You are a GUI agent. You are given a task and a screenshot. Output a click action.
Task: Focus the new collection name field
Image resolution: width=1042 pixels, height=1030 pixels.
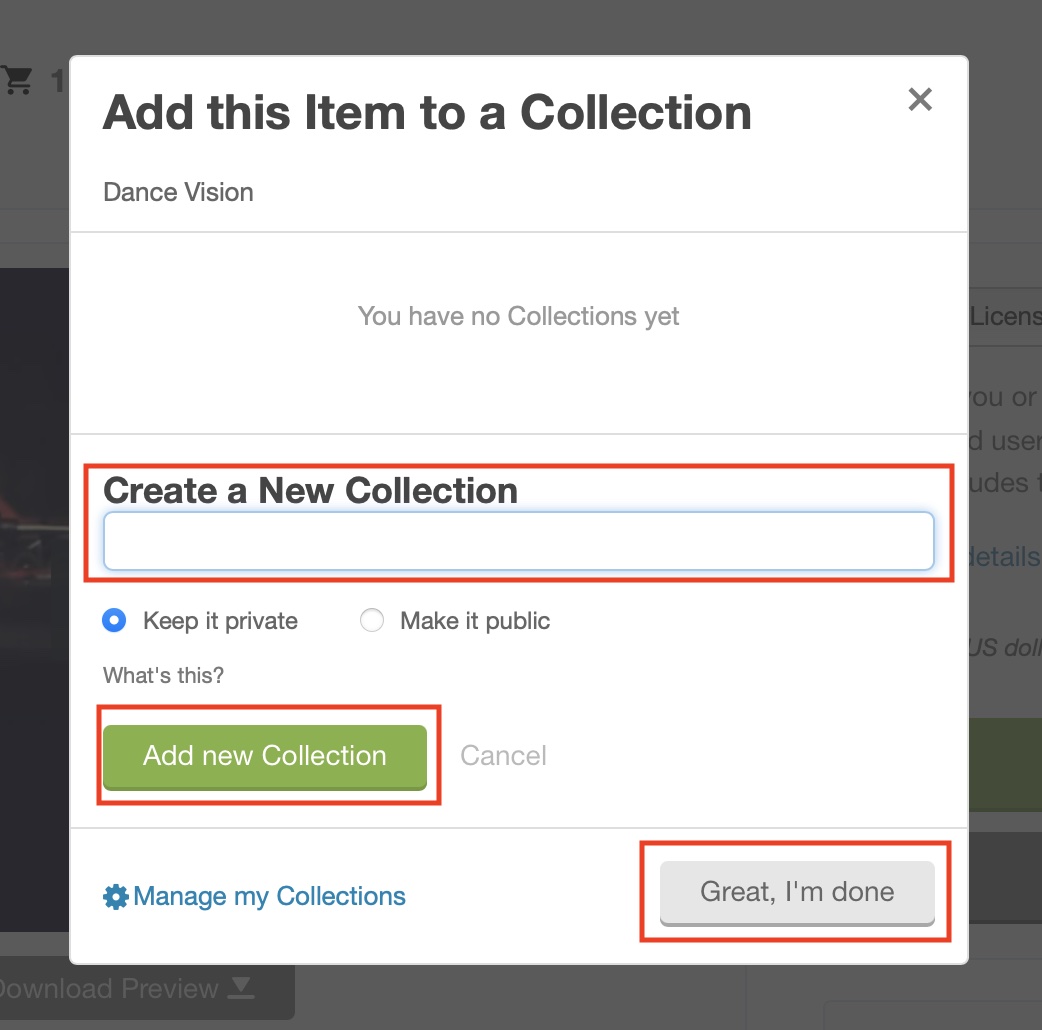pyautogui.click(x=518, y=541)
